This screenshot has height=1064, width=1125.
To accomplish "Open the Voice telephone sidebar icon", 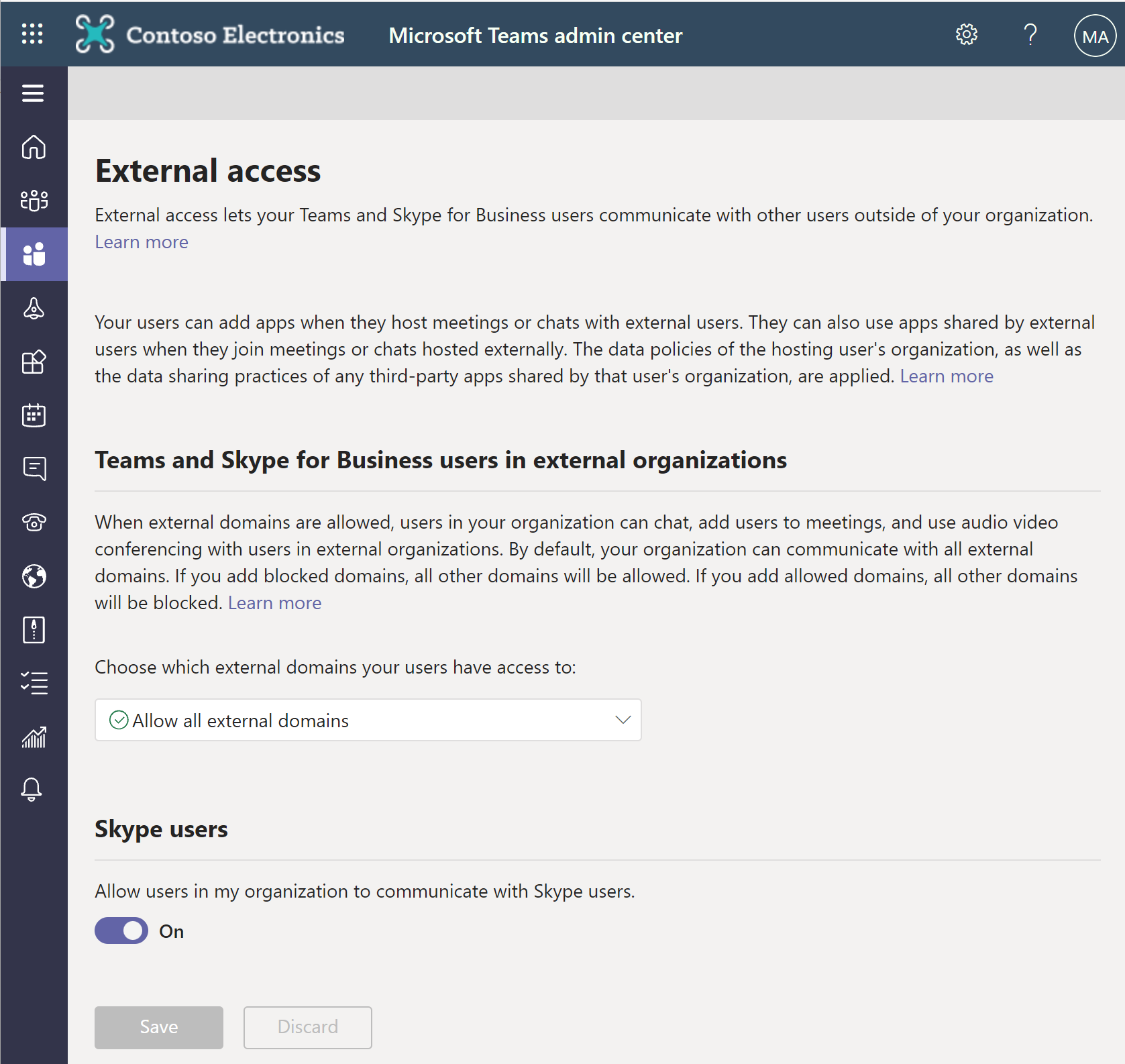I will pos(34,522).
